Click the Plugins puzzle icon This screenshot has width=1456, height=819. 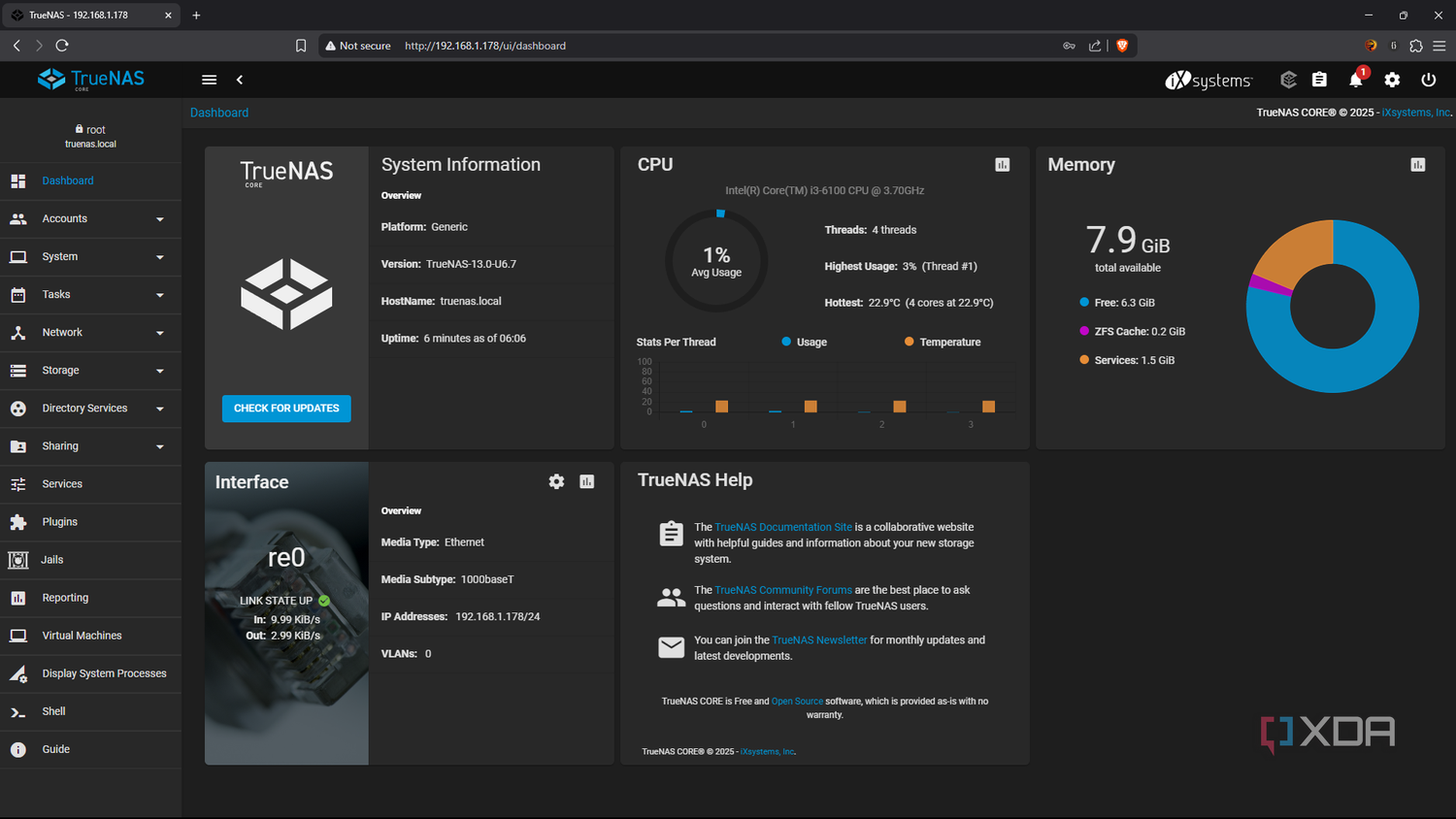click(x=18, y=522)
